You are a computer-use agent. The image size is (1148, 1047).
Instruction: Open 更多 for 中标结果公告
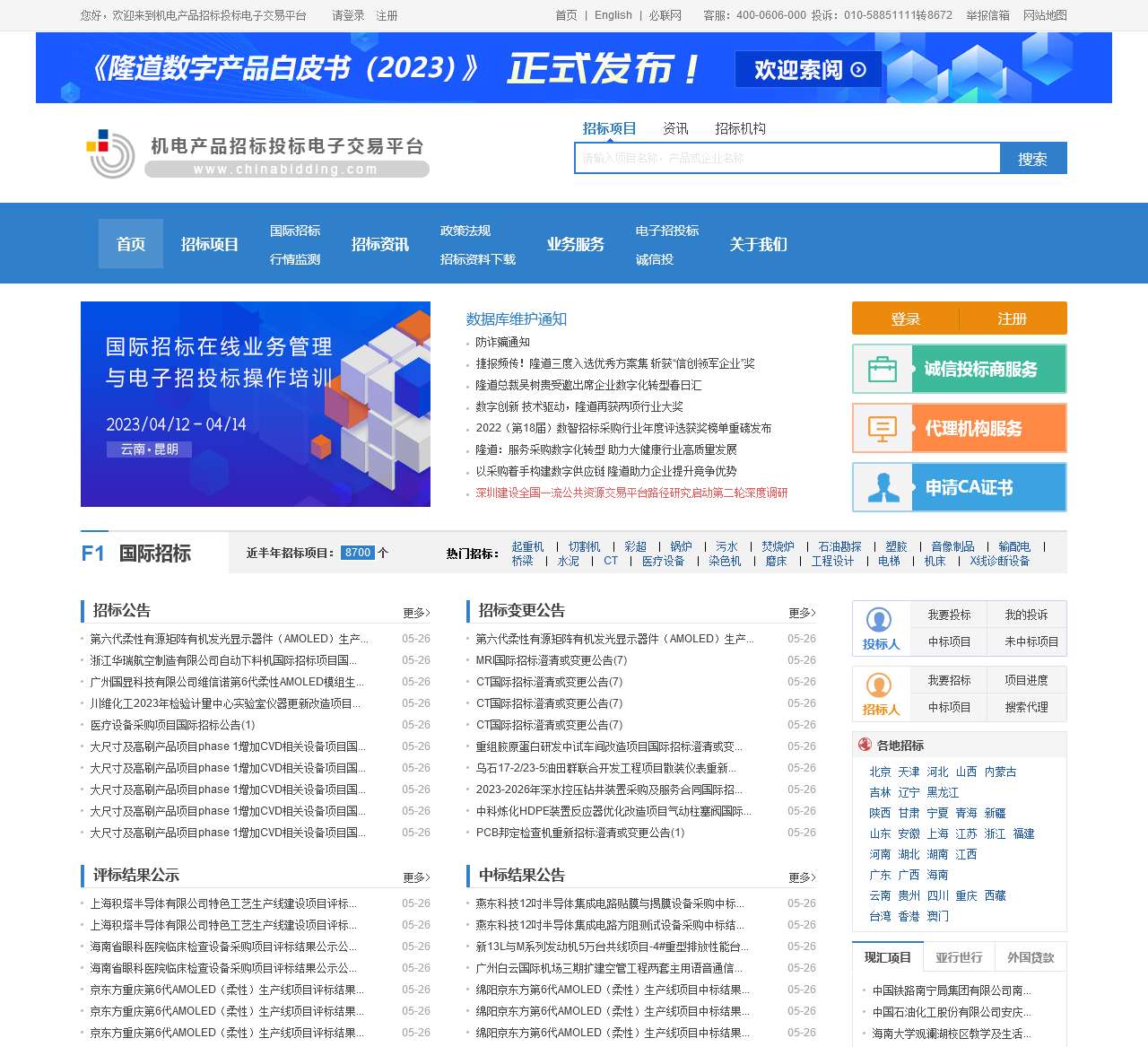802,877
